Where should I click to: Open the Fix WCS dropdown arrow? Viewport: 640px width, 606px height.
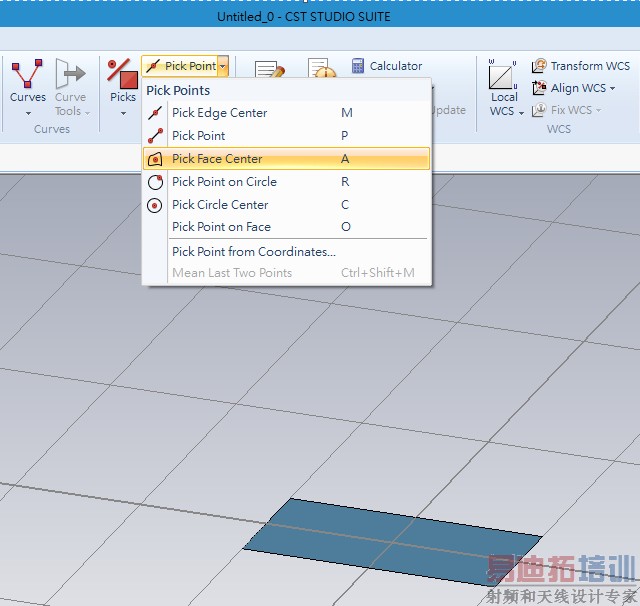click(598, 110)
